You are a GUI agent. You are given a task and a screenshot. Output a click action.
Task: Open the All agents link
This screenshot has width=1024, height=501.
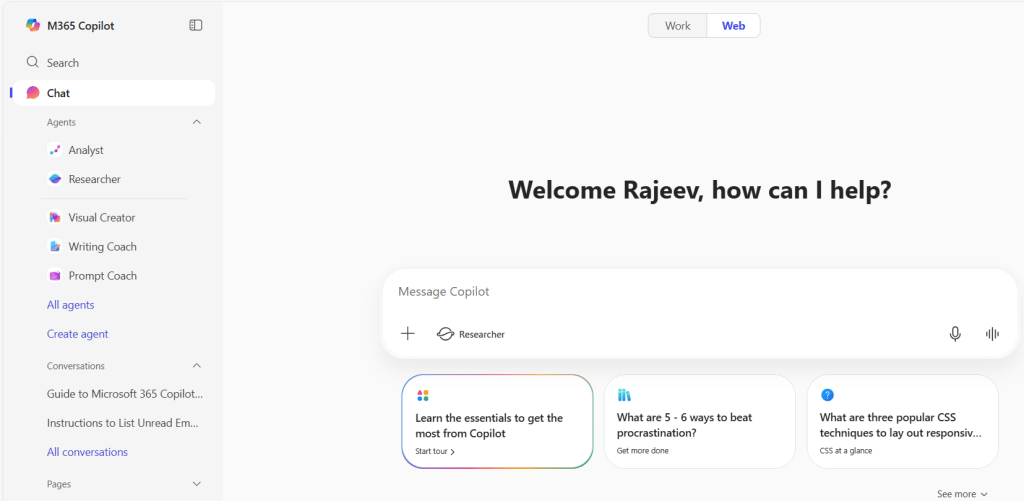click(x=70, y=305)
